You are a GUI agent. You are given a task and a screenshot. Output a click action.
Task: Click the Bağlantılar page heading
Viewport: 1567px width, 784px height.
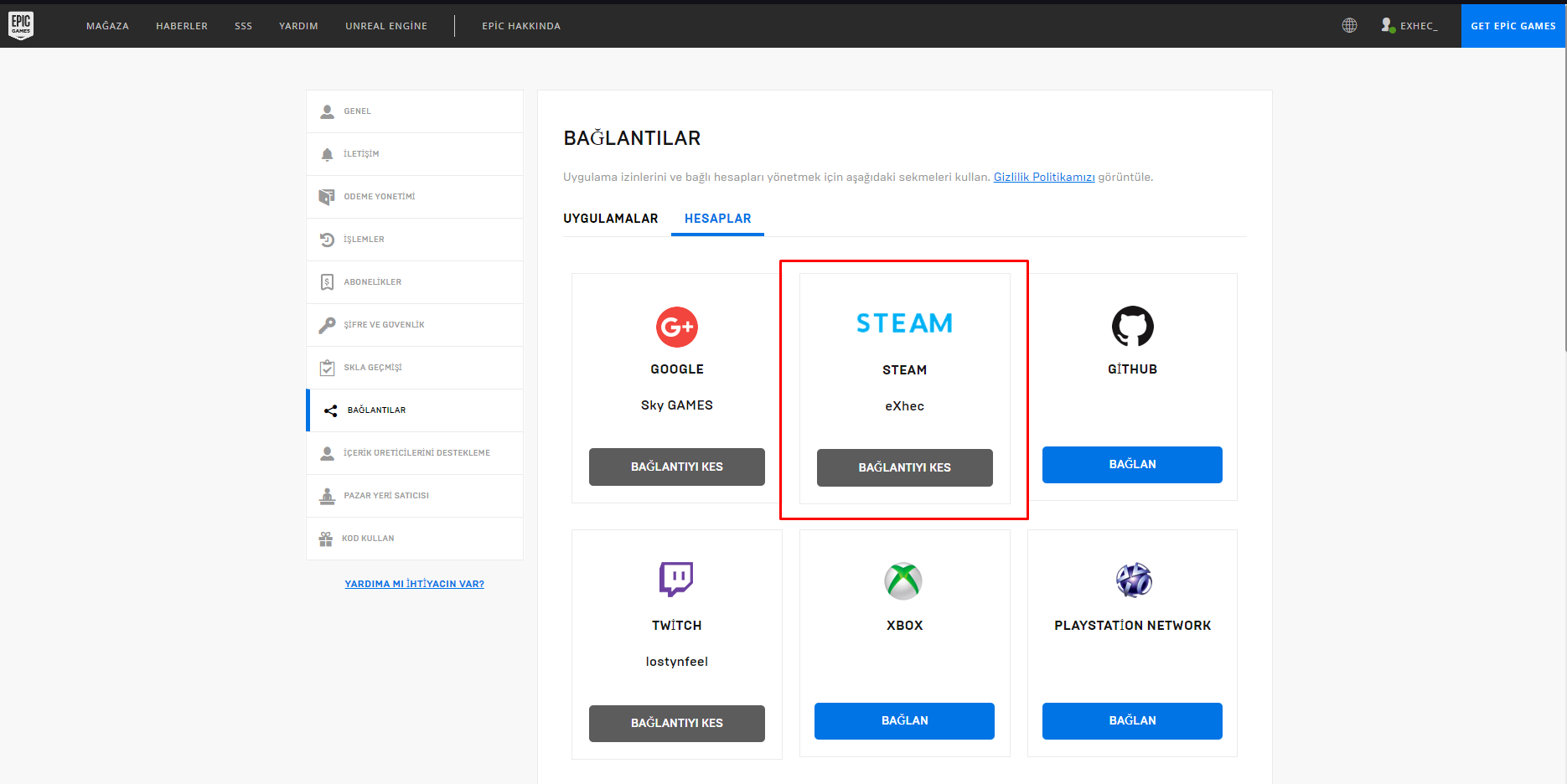point(632,138)
